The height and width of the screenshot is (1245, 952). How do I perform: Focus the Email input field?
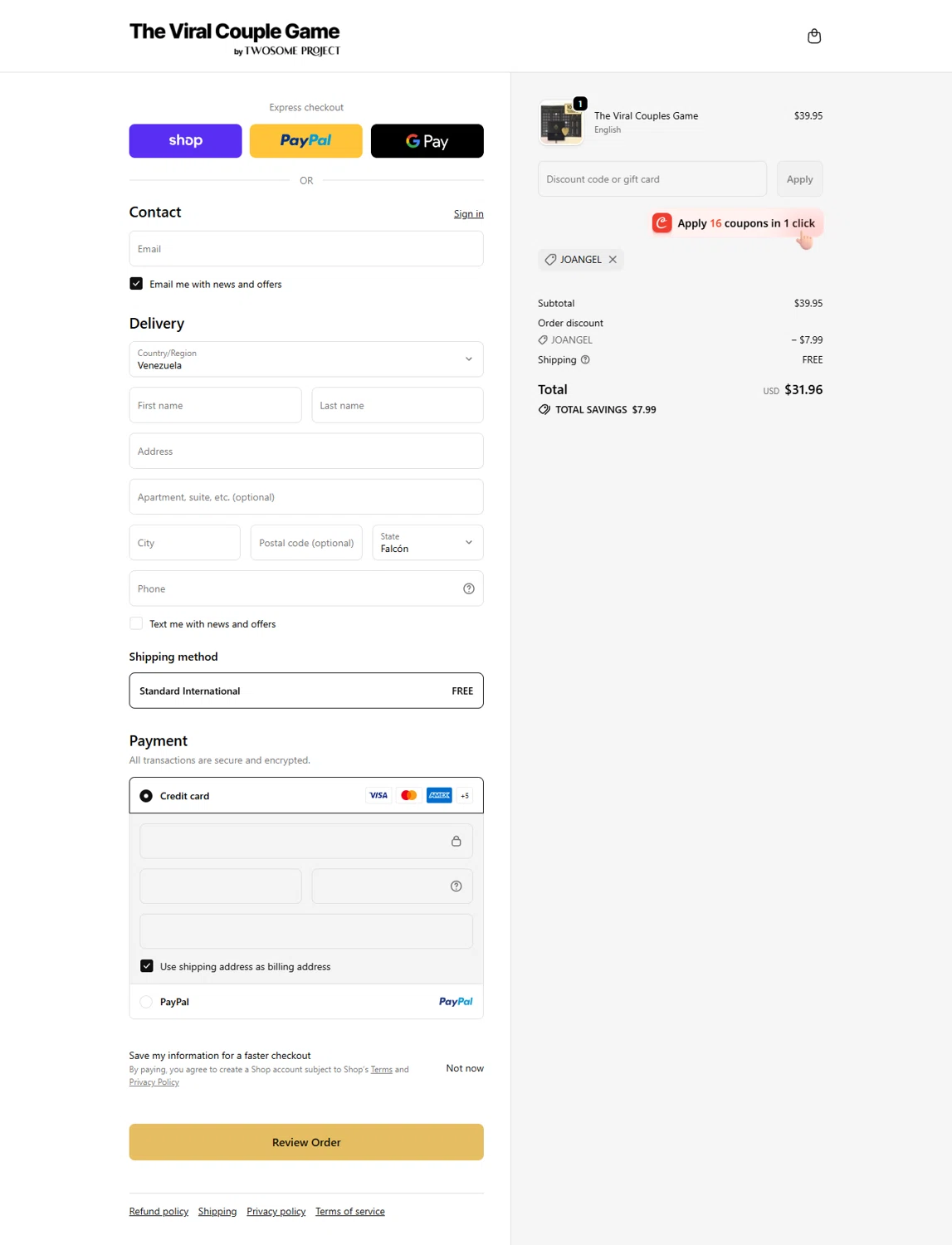[x=306, y=249]
